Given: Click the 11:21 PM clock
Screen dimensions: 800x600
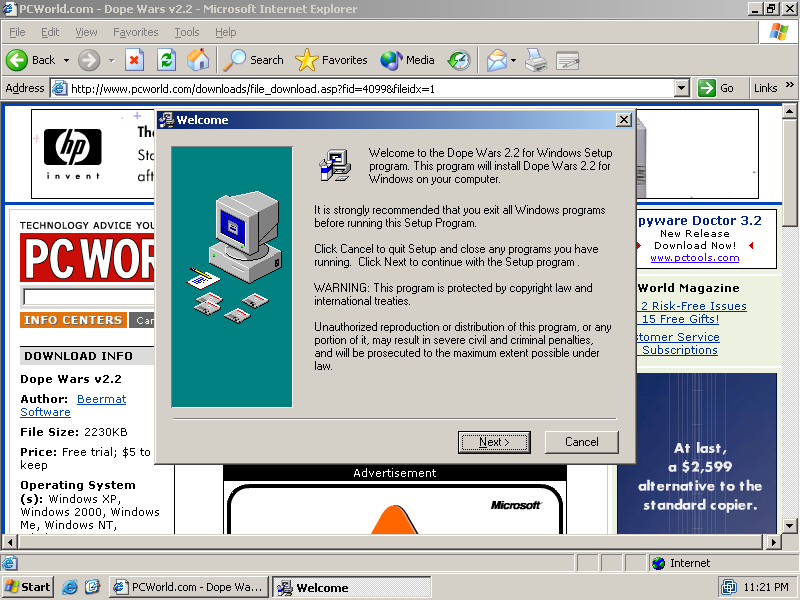Looking at the screenshot, I should (x=766, y=587).
